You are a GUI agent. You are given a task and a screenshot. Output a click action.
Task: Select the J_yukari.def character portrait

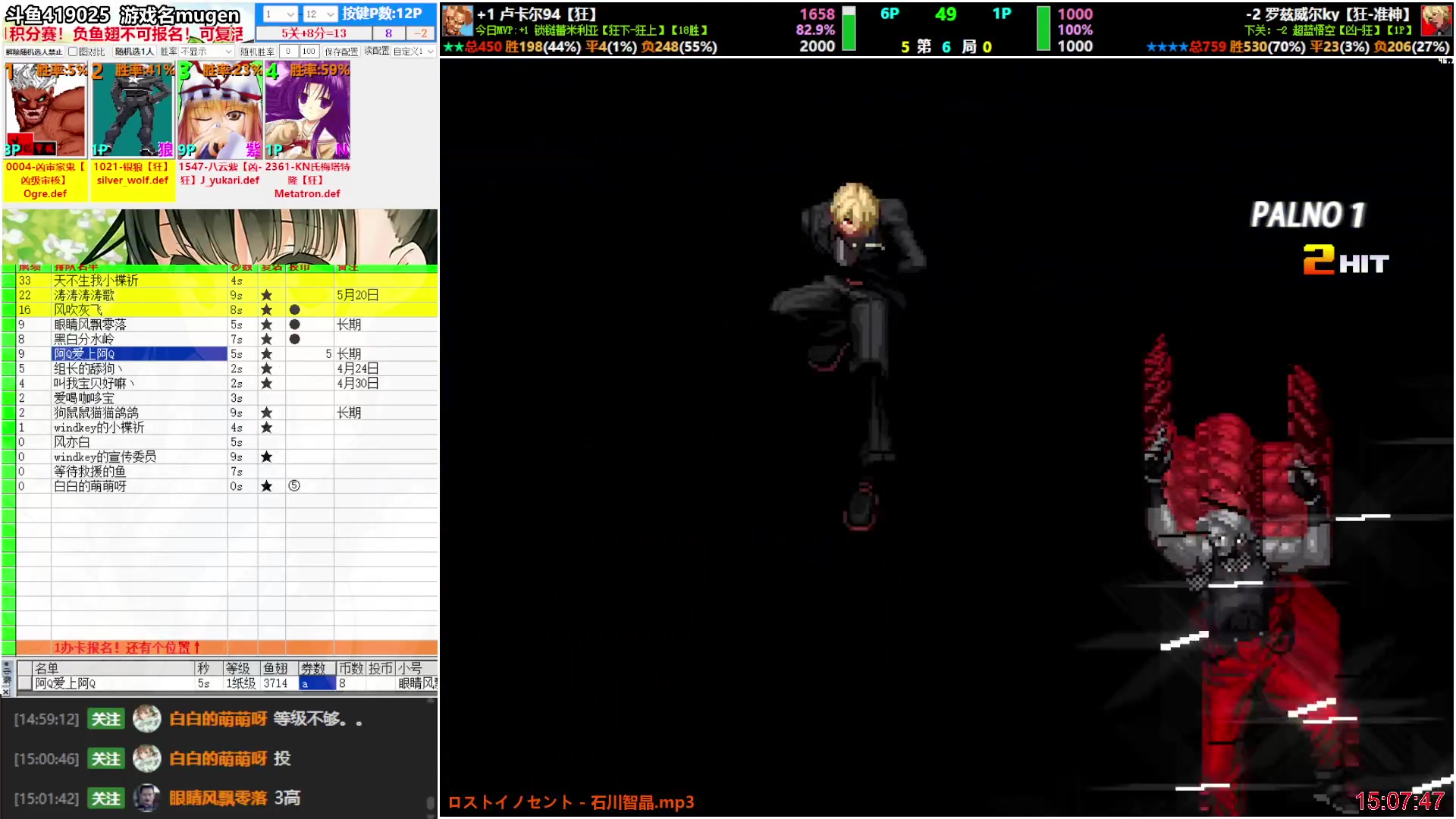click(220, 111)
